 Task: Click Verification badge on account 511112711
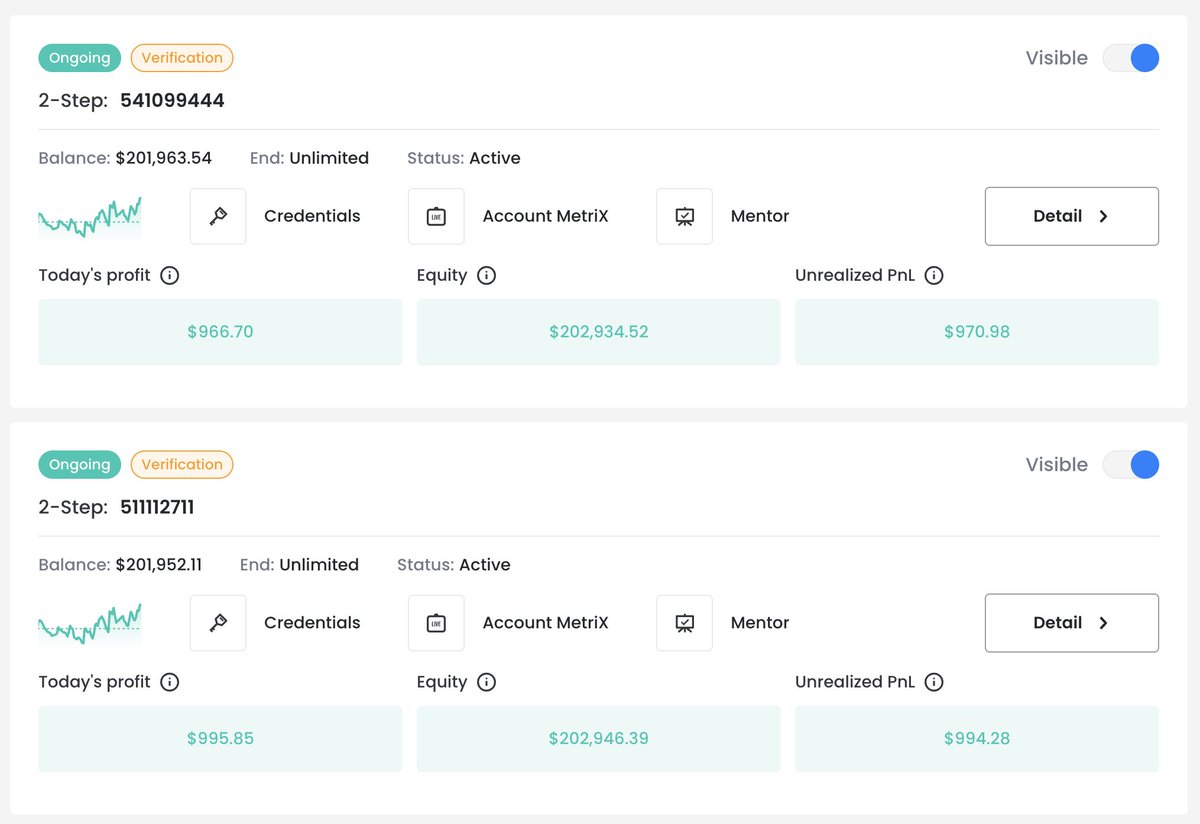(x=182, y=465)
